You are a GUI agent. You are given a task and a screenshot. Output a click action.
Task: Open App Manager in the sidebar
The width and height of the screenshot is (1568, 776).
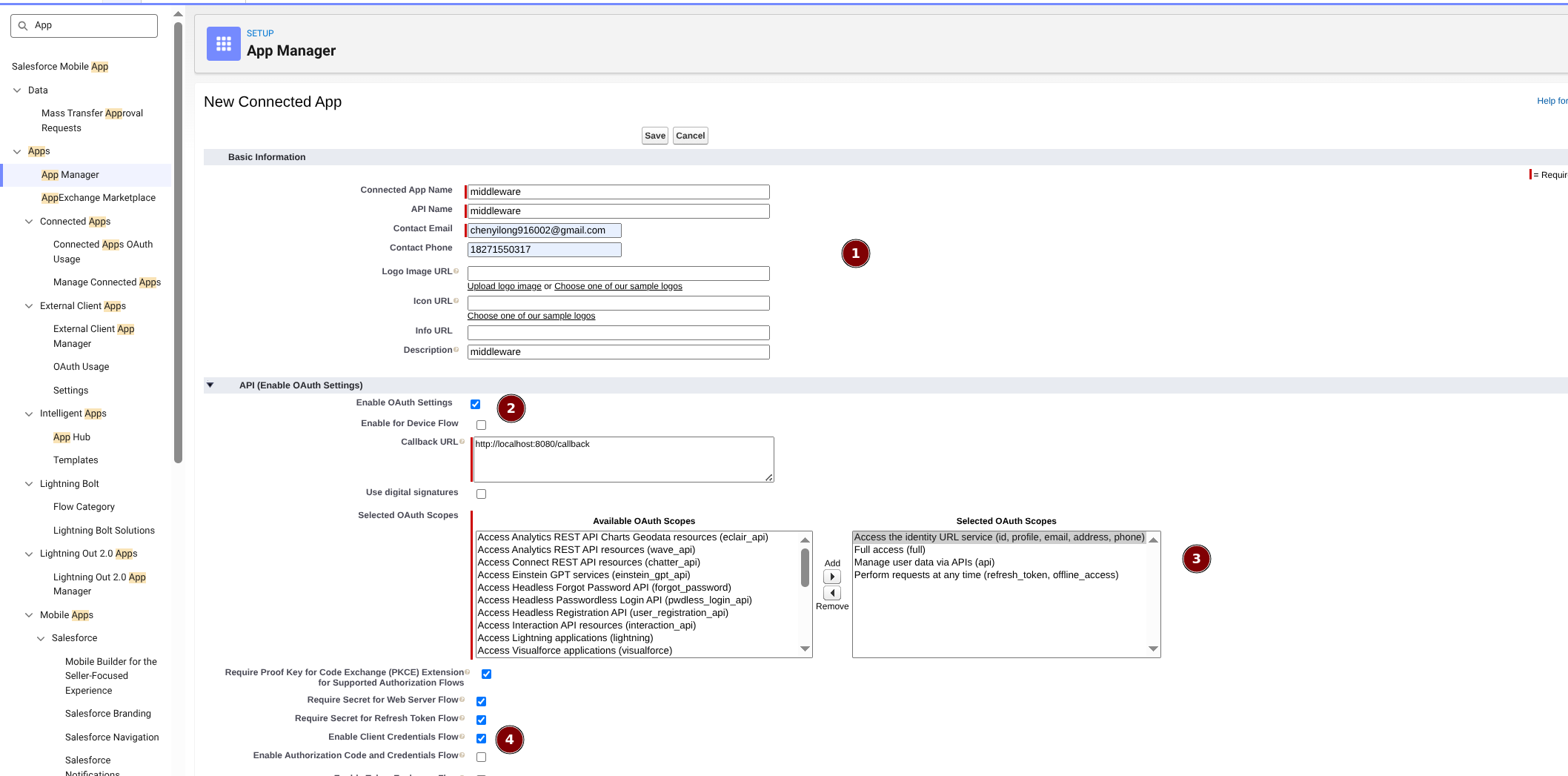70,175
